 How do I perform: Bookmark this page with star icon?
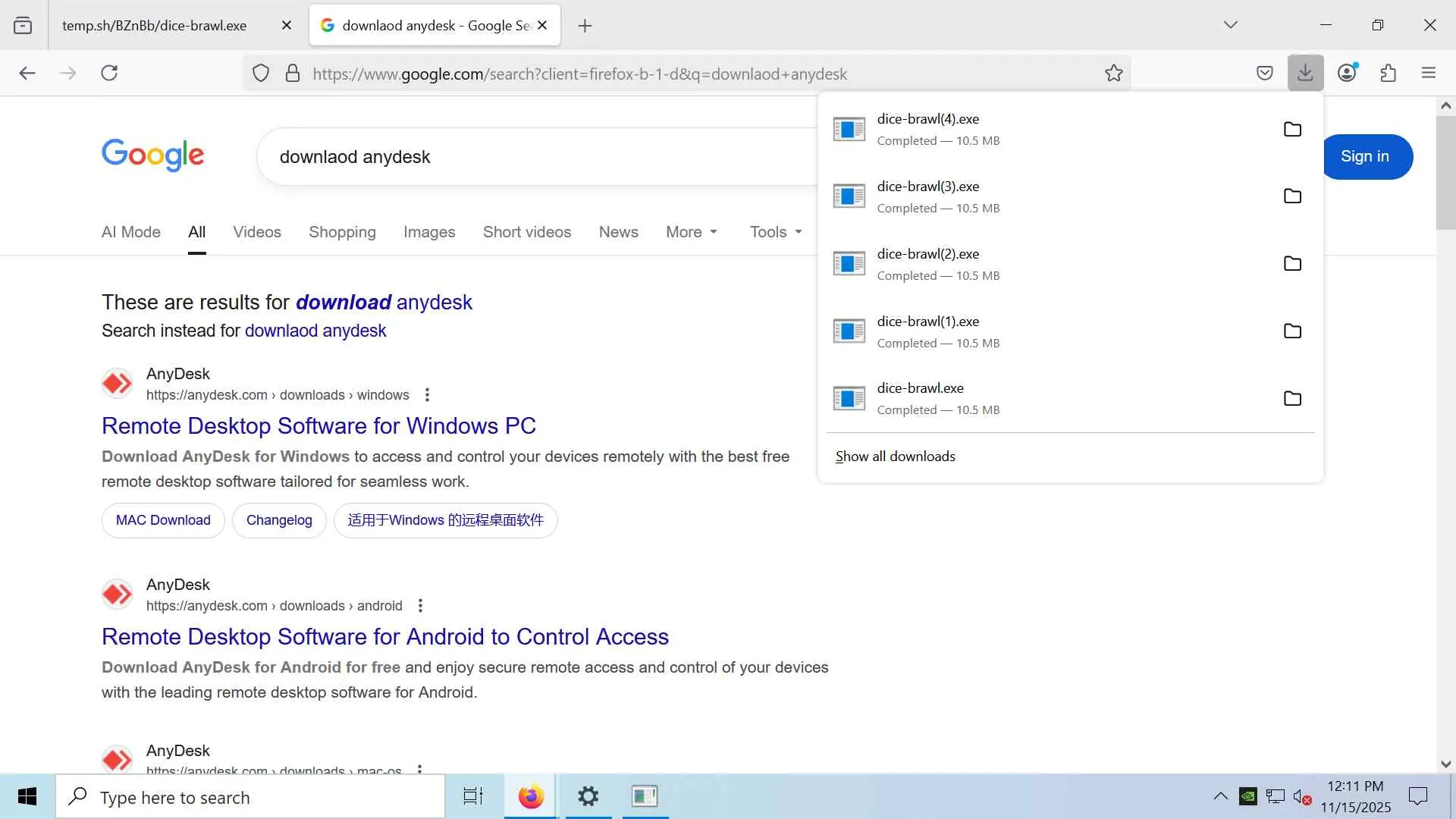click(1113, 74)
